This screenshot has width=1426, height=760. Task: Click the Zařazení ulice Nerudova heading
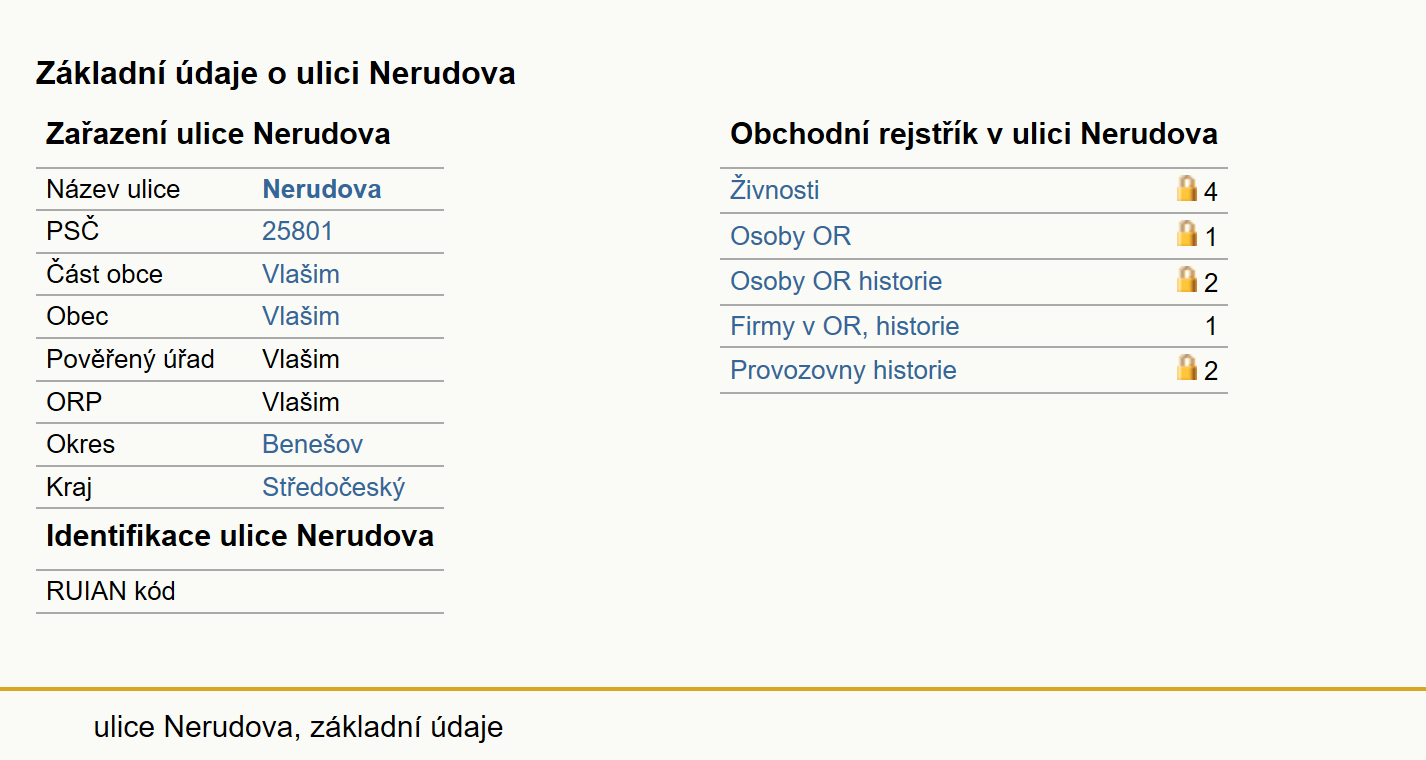click(x=218, y=134)
